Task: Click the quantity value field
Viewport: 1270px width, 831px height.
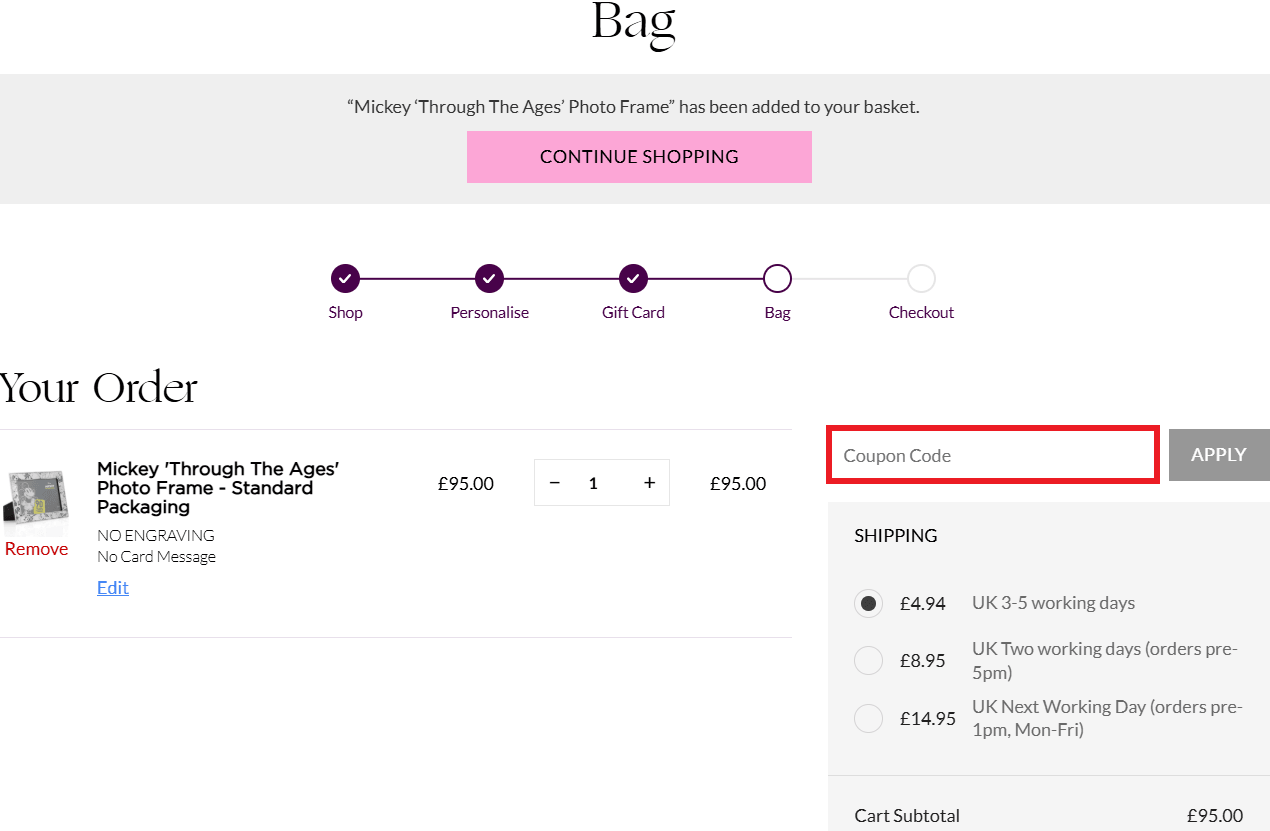Action: click(593, 483)
